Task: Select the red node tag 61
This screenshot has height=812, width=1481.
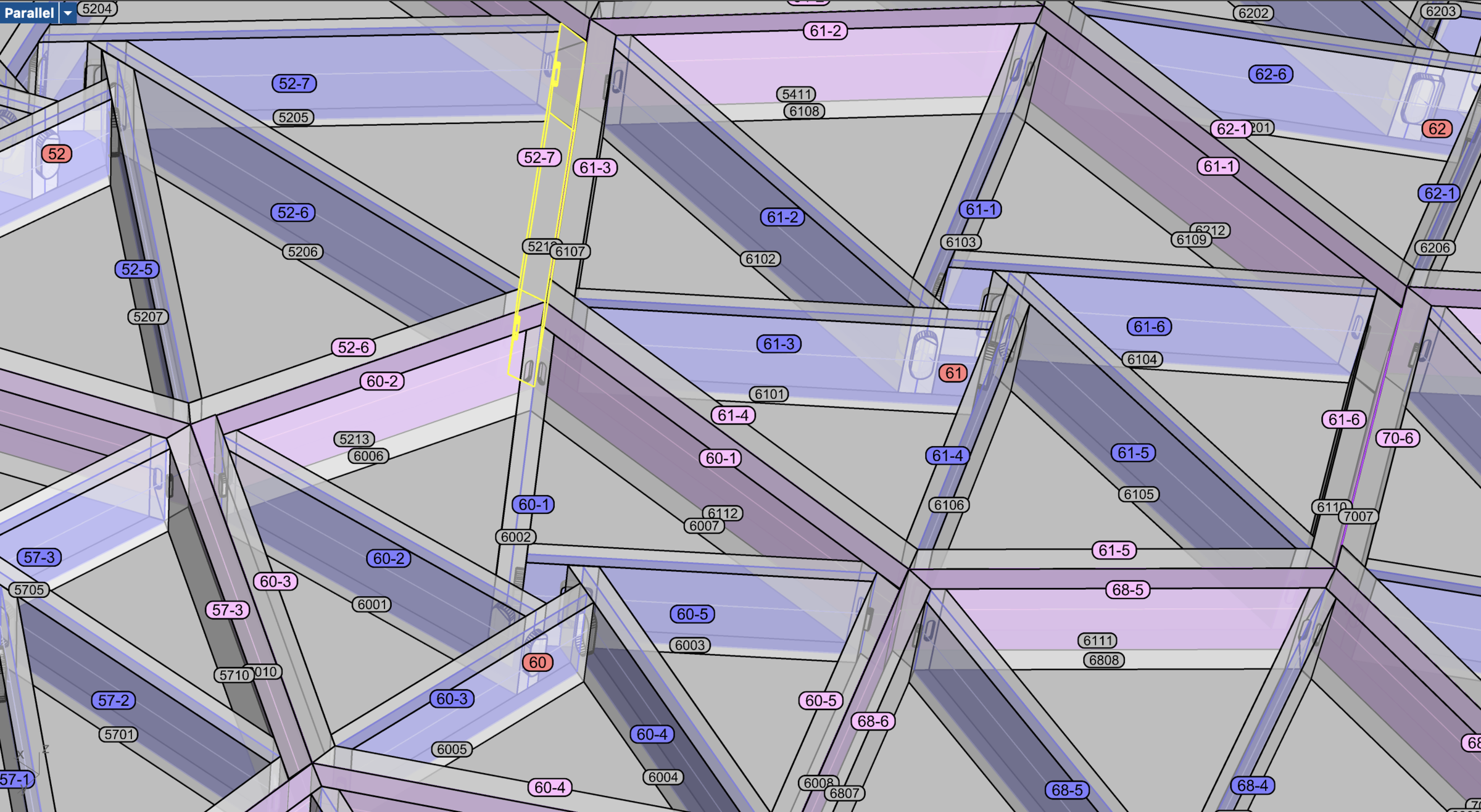Action: click(x=953, y=373)
